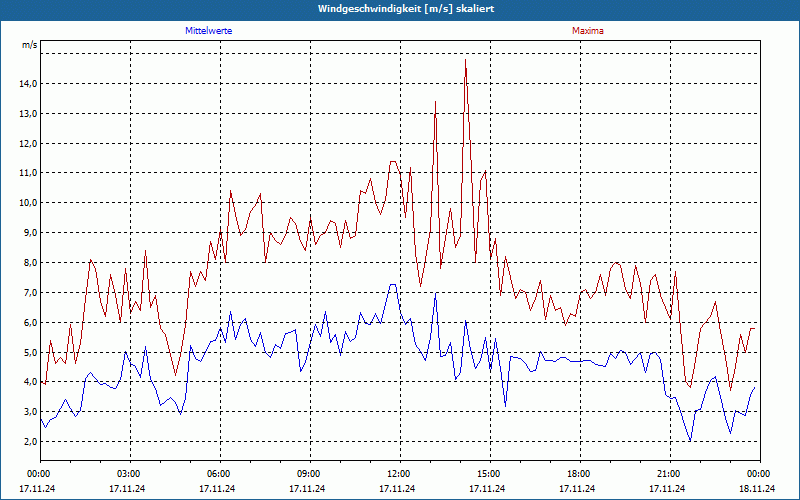Click the '13,0' y-axis value
800x500 pixels.
(28, 113)
